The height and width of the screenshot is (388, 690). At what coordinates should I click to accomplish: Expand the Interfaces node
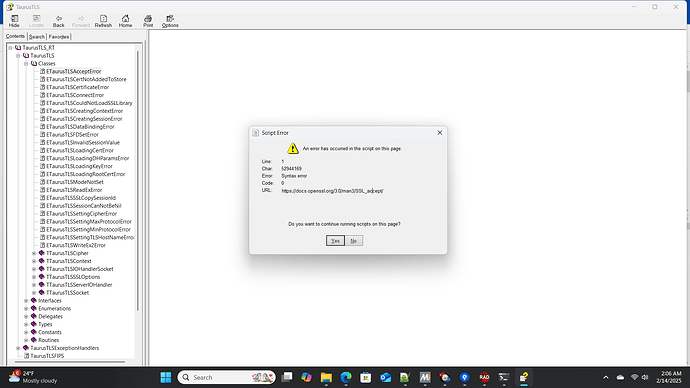(26, 301)
